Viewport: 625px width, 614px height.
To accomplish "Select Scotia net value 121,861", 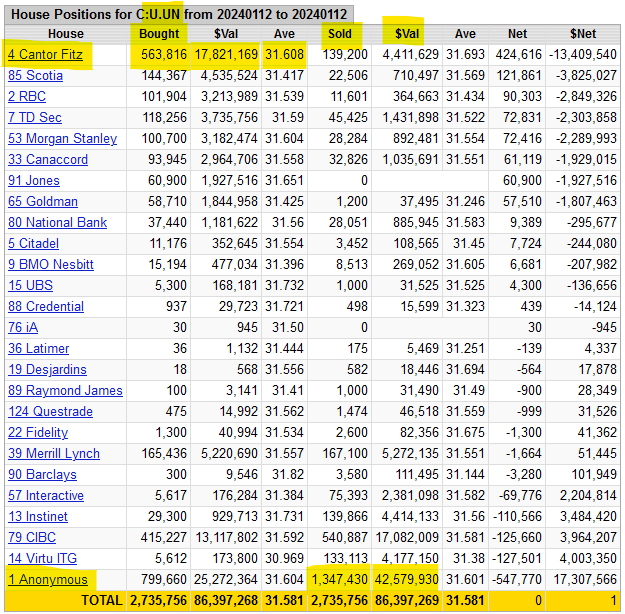I will (x=519, y=76).
